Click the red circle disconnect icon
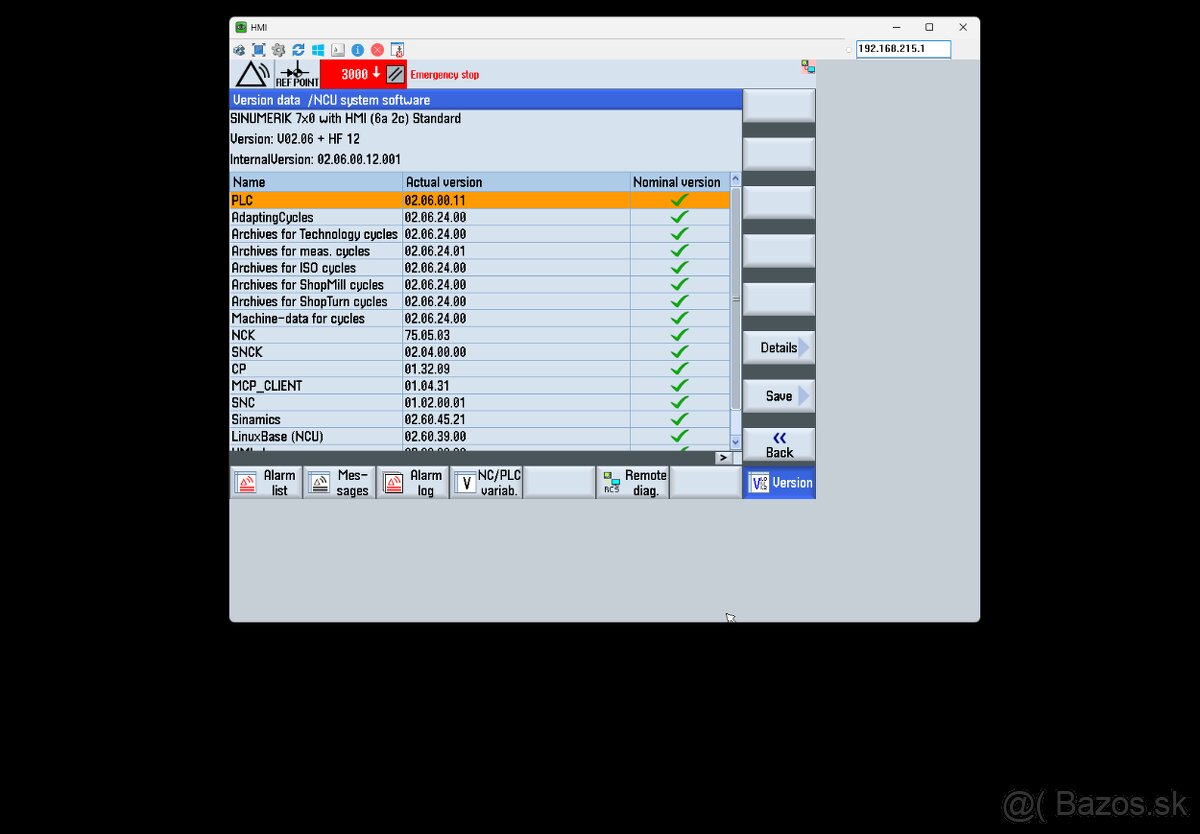1200x834 pixels. [377, 49]
